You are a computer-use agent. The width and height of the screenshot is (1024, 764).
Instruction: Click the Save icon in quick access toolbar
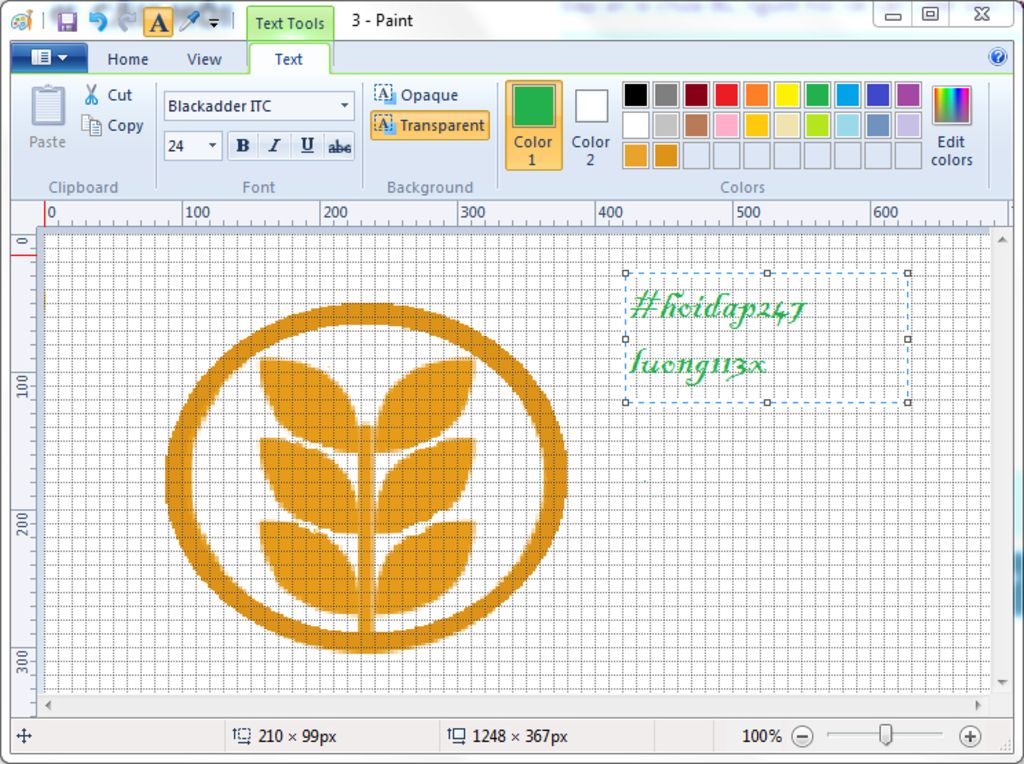(x=67, y=22)
